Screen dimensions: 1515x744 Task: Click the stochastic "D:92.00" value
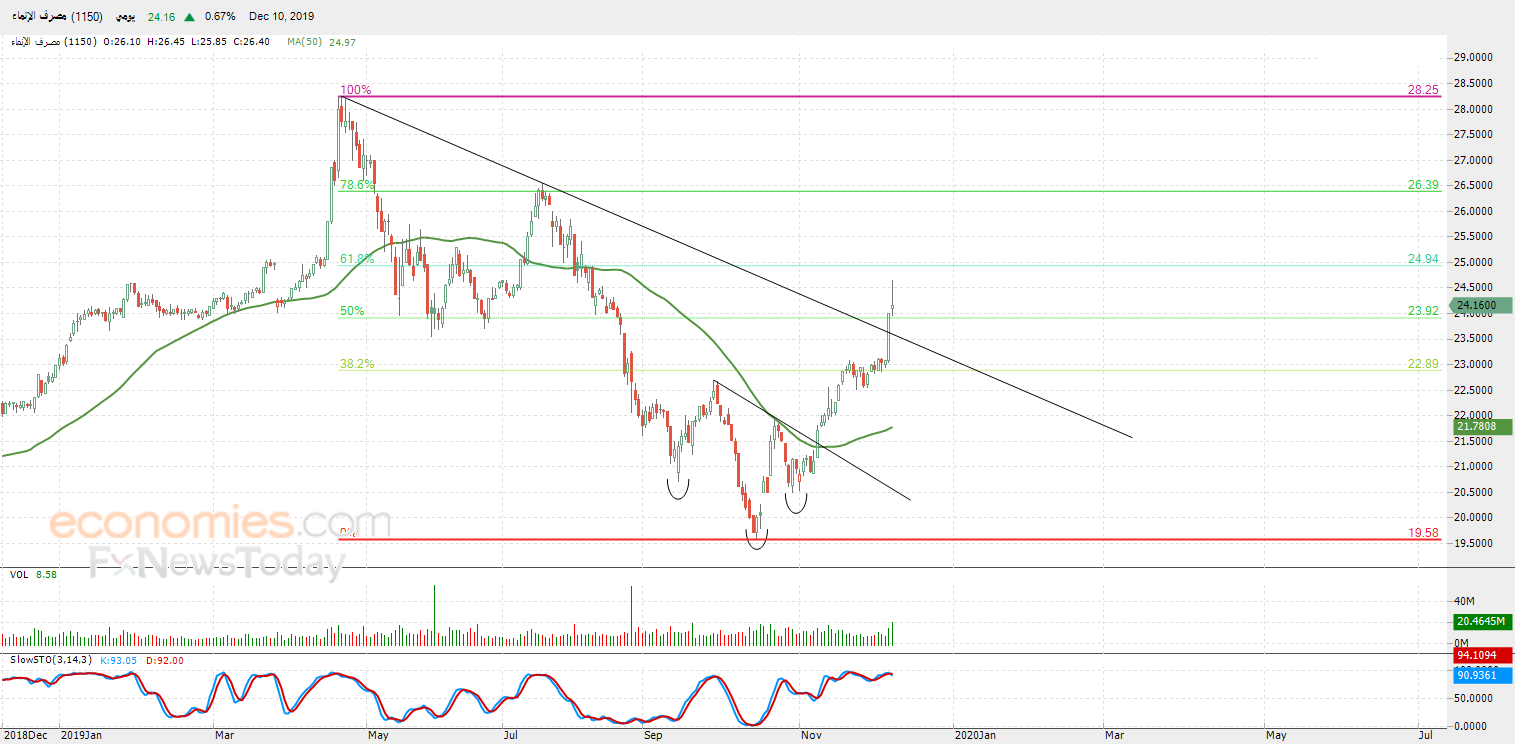click(163, 660)
